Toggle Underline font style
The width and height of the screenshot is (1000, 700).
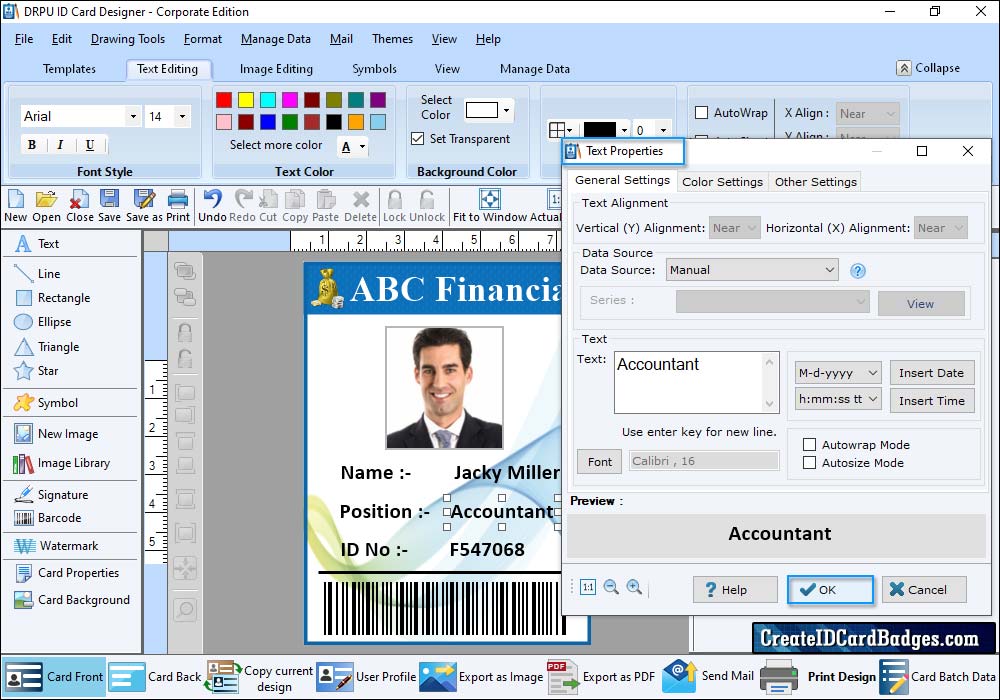click(x=89, y=145)
